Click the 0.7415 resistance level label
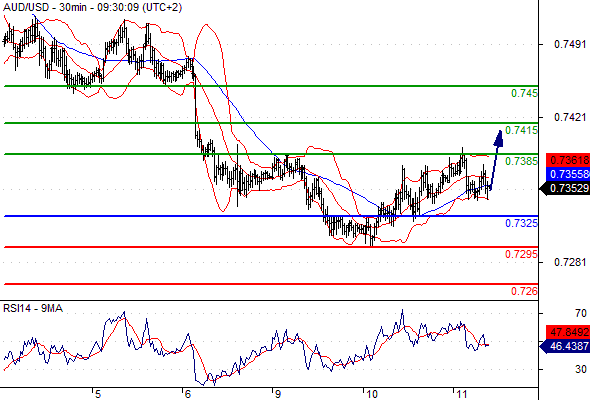Screen dimensions: 590x400 (521, 130)
